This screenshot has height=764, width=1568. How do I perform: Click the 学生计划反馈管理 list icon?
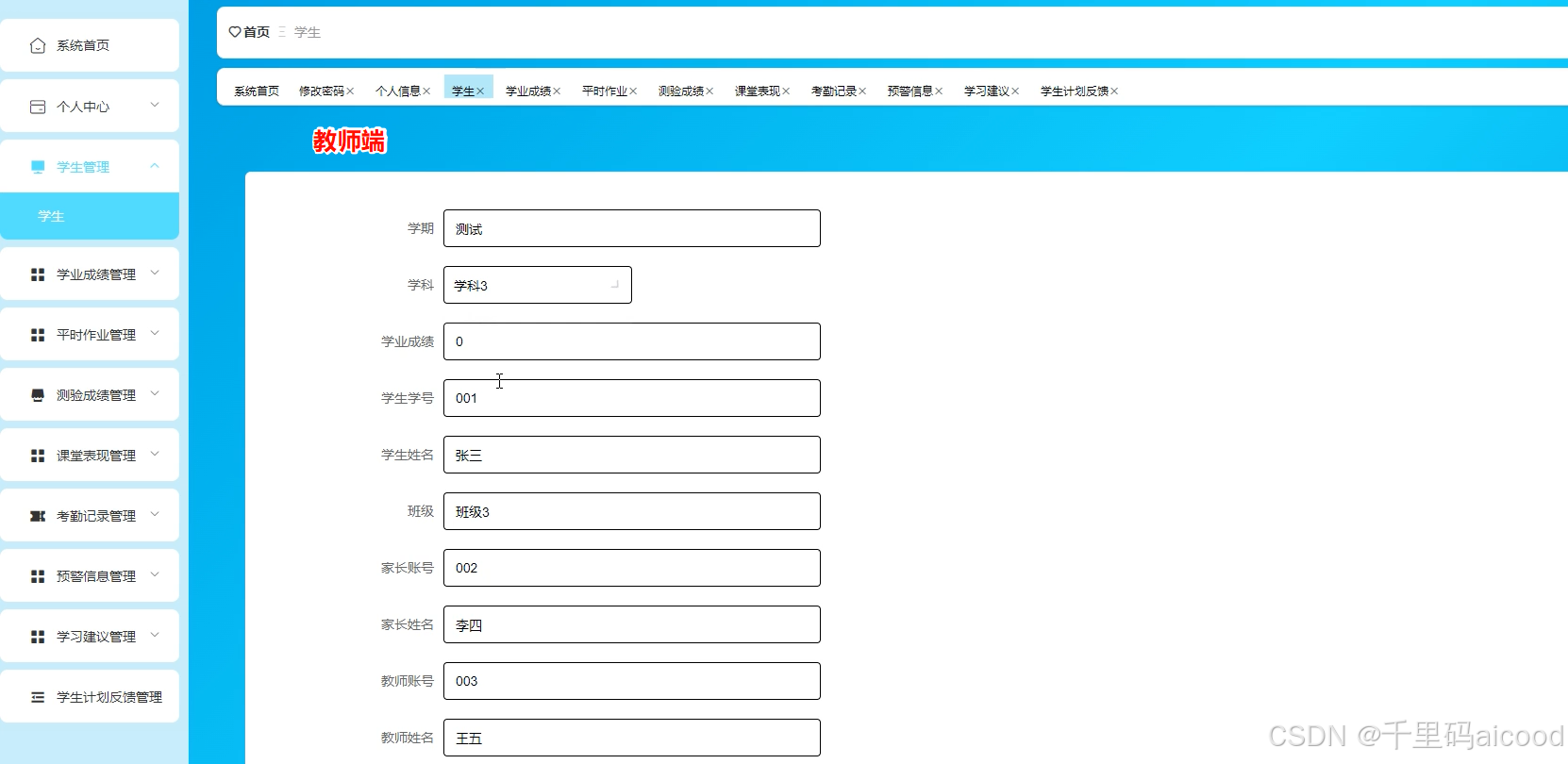pos(38,697)
